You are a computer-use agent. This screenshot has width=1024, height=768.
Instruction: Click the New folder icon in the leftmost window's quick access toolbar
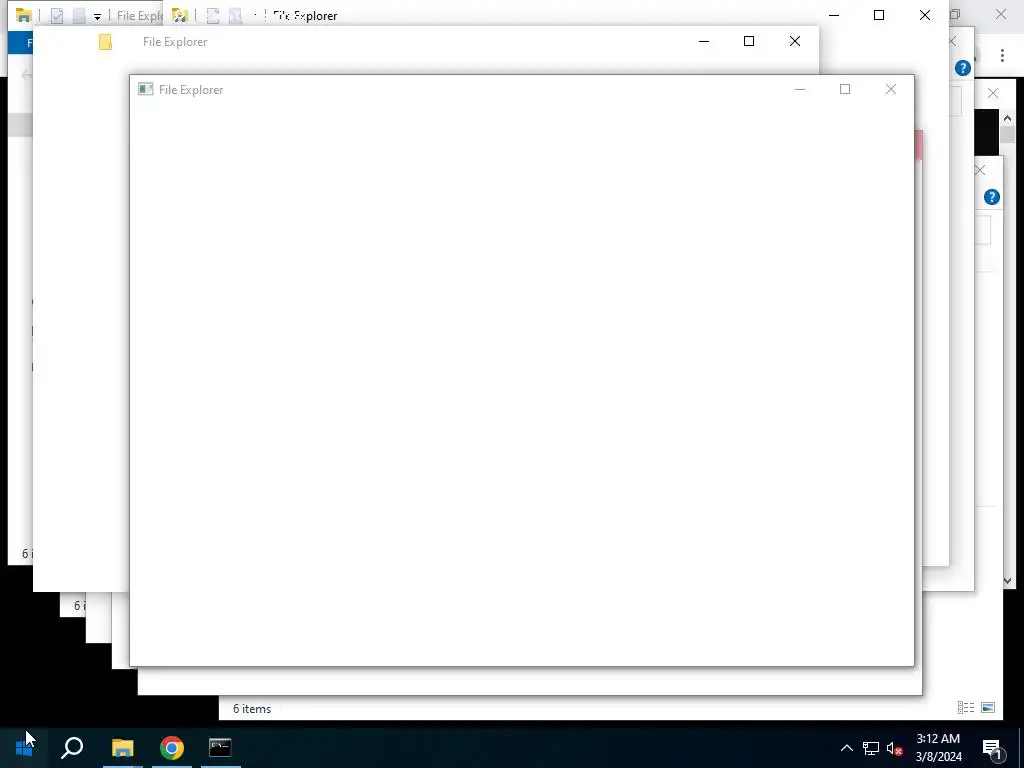(79, 16)
